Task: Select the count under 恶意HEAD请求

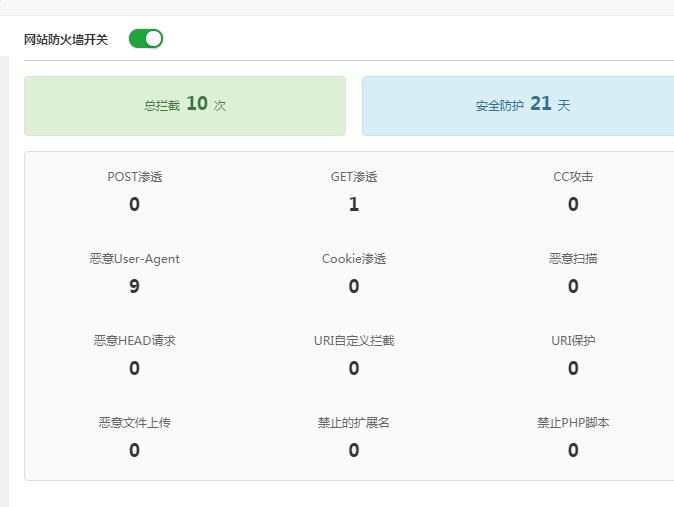Action: [x=135, y=368]
